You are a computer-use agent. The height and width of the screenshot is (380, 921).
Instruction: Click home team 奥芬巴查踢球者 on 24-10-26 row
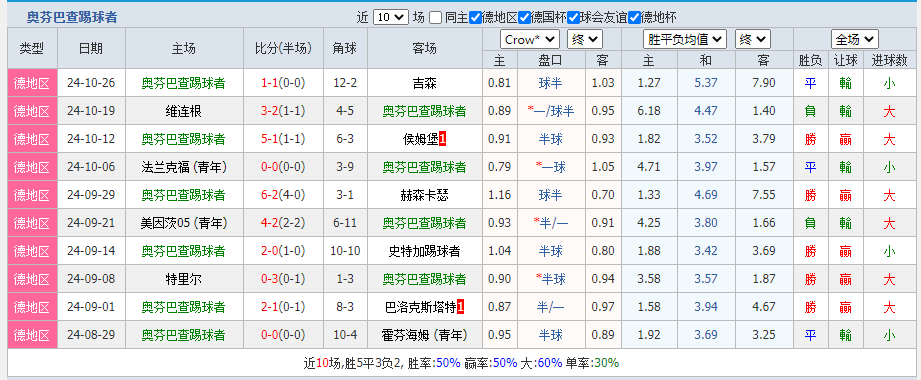pyautogui.click(x=184, y=83)
